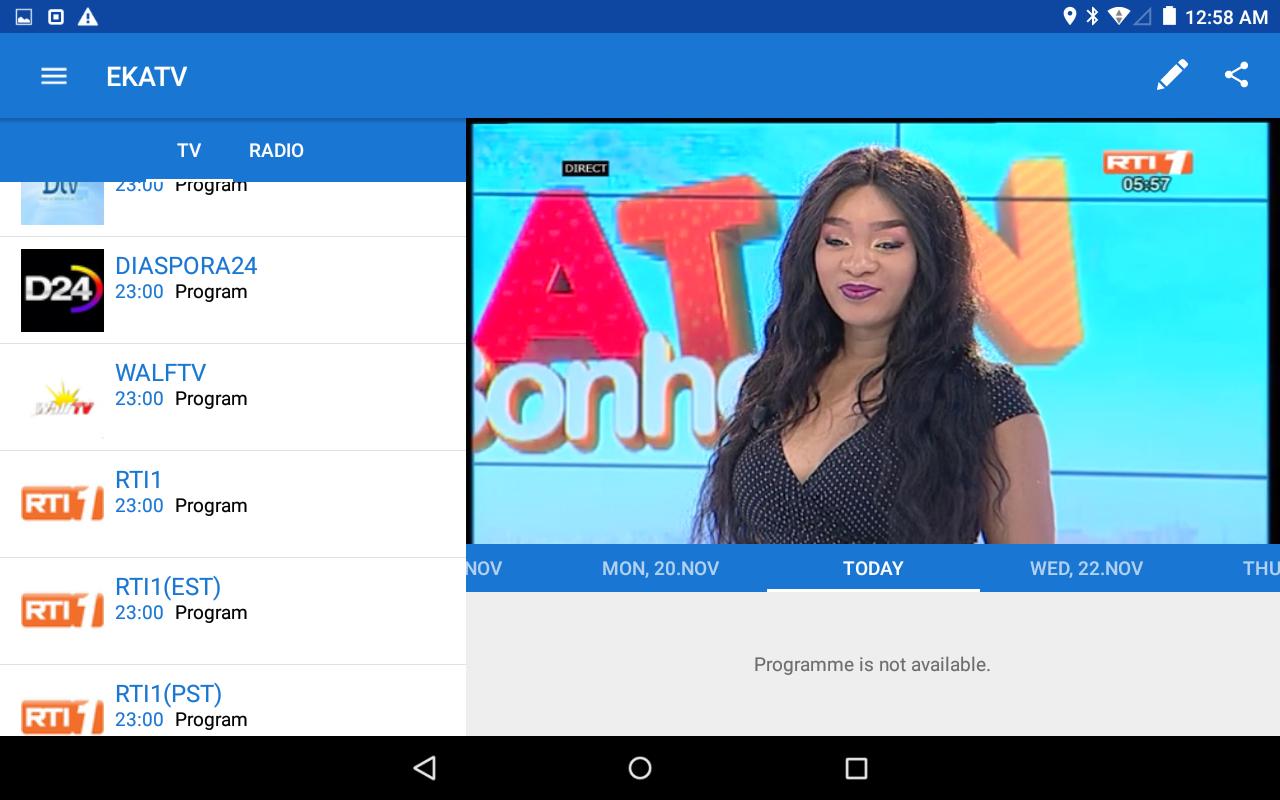Tap the Android home button
The image size is (1280, 800).
tap(640, 768)
